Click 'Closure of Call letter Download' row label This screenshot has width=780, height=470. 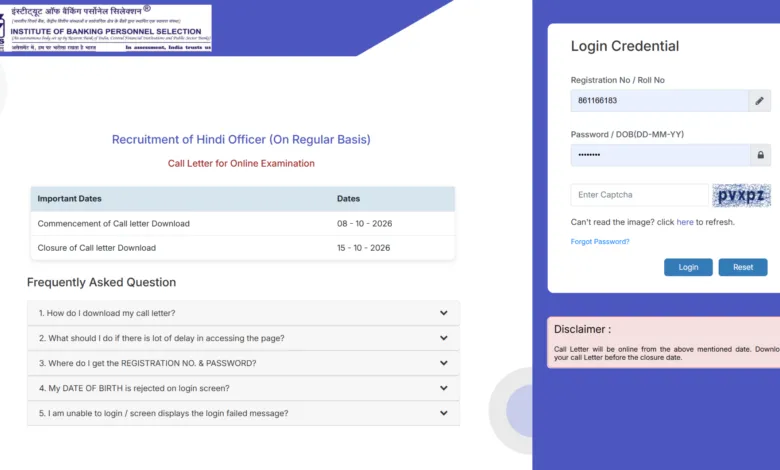tap(97, 248)
